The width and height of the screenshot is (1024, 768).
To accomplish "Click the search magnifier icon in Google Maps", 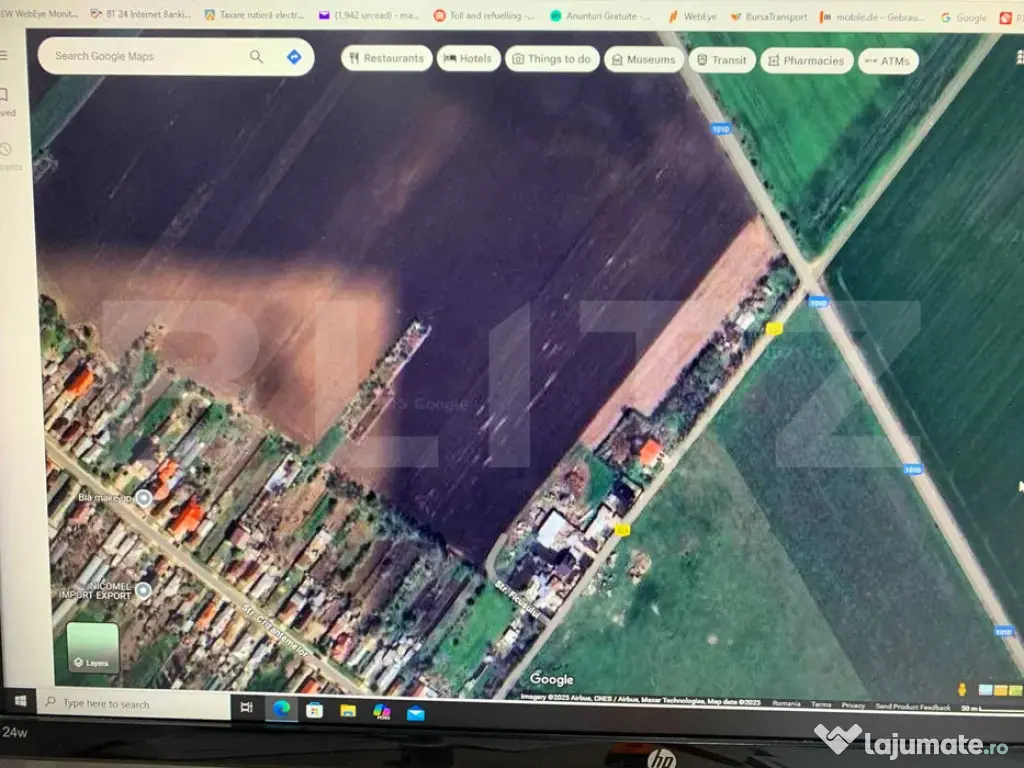I will coord(257,57).
